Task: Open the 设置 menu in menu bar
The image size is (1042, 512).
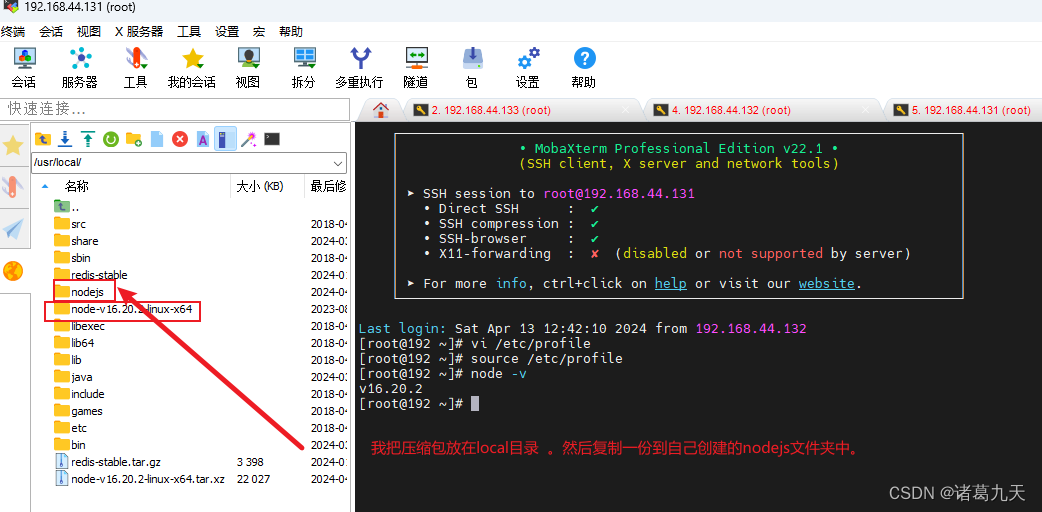Action: [227, 31]
